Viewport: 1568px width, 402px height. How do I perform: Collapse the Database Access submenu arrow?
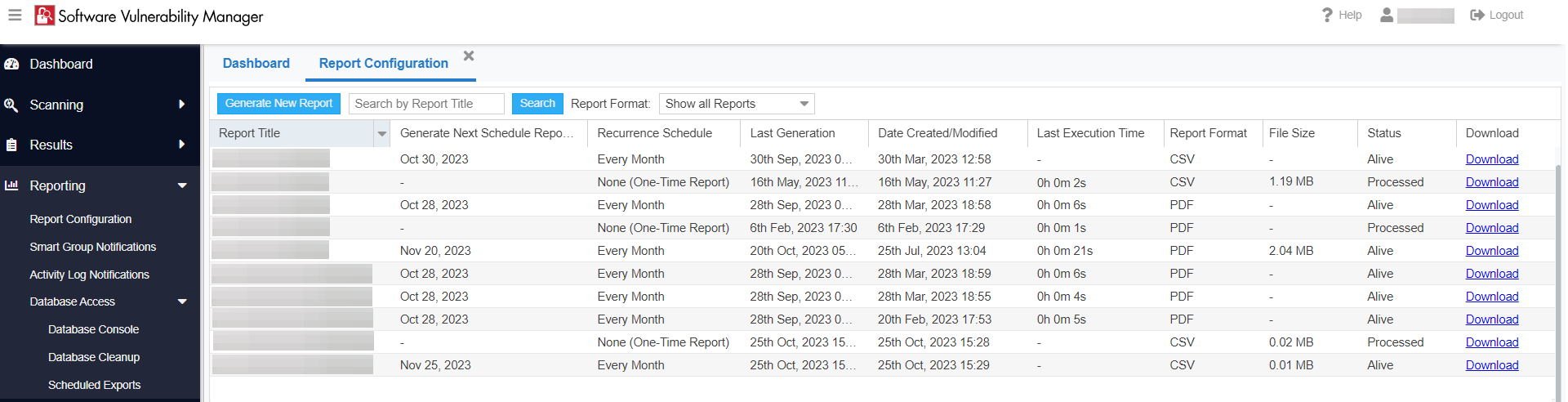pos(182,301)
